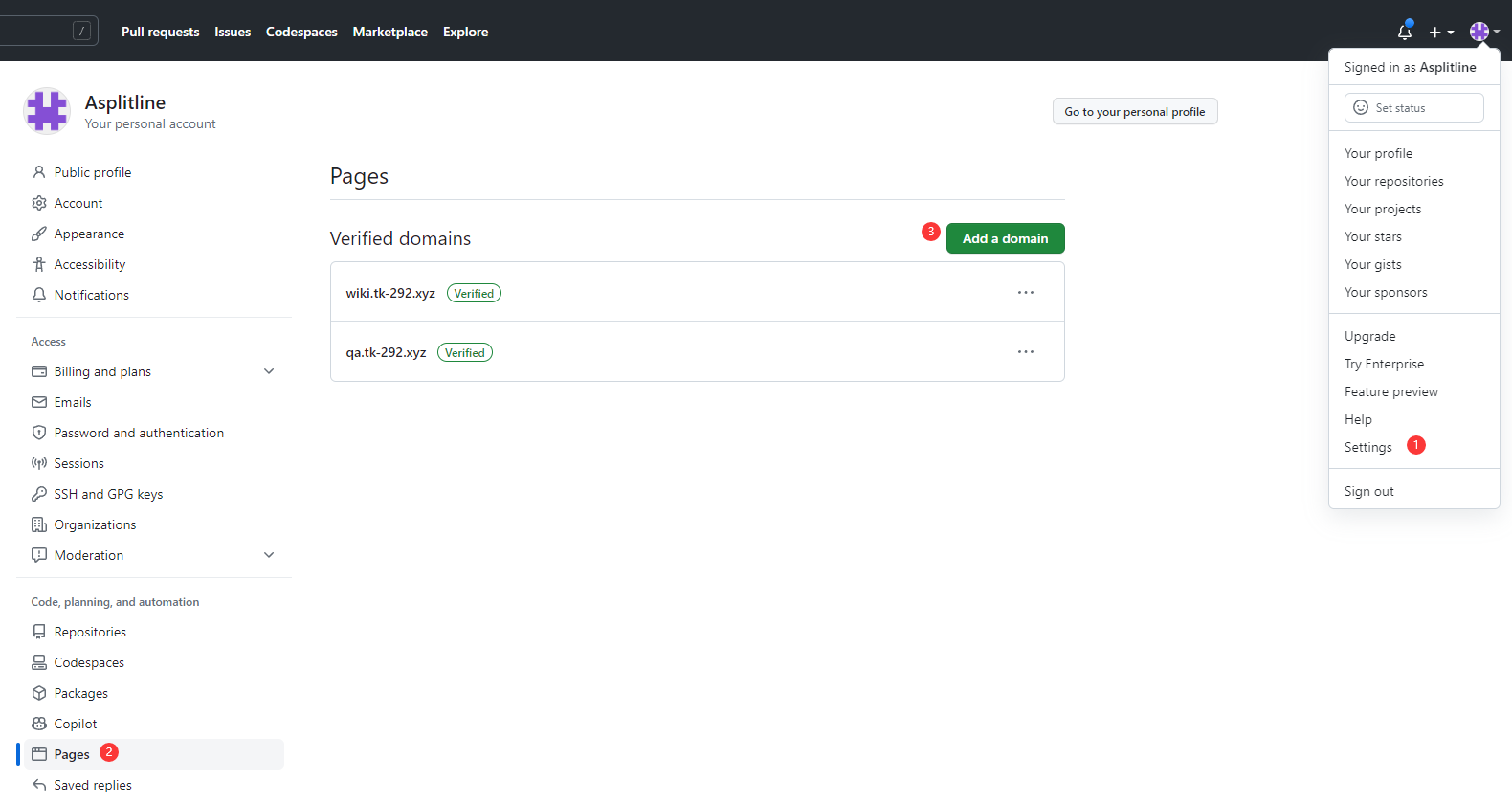Open the notifications bell icon

coord(1404,32)
